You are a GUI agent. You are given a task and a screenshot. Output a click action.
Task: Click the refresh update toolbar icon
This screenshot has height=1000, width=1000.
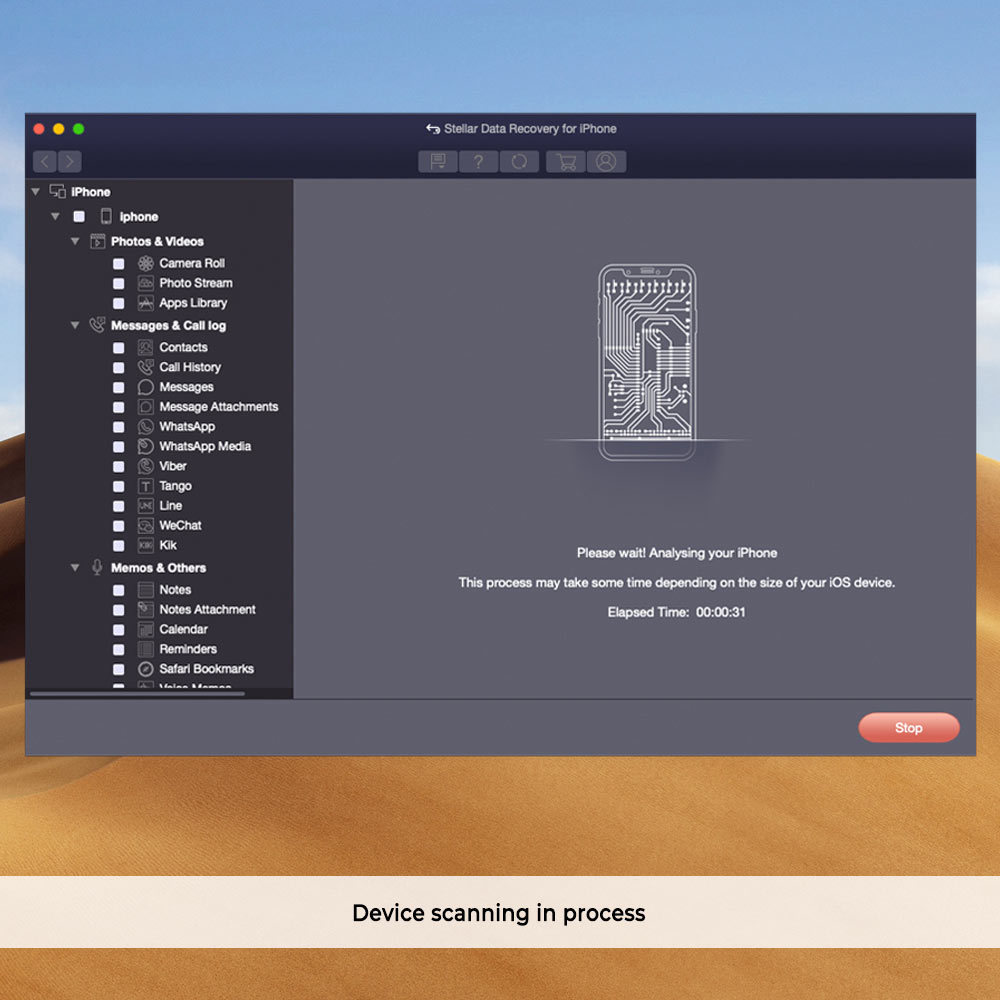pos(519,161)
